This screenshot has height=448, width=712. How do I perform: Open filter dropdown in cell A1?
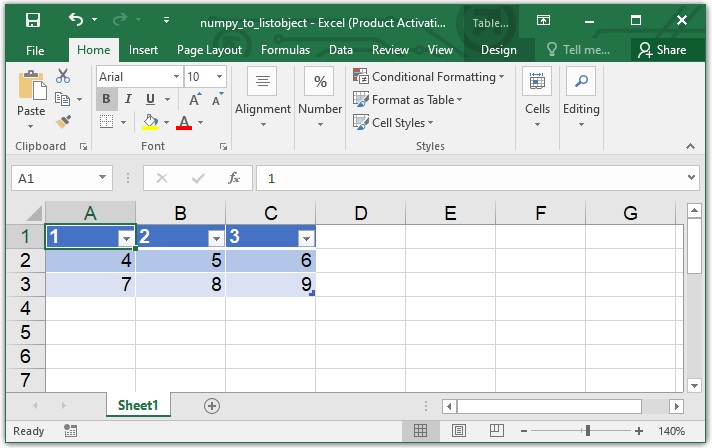point(126,238)
